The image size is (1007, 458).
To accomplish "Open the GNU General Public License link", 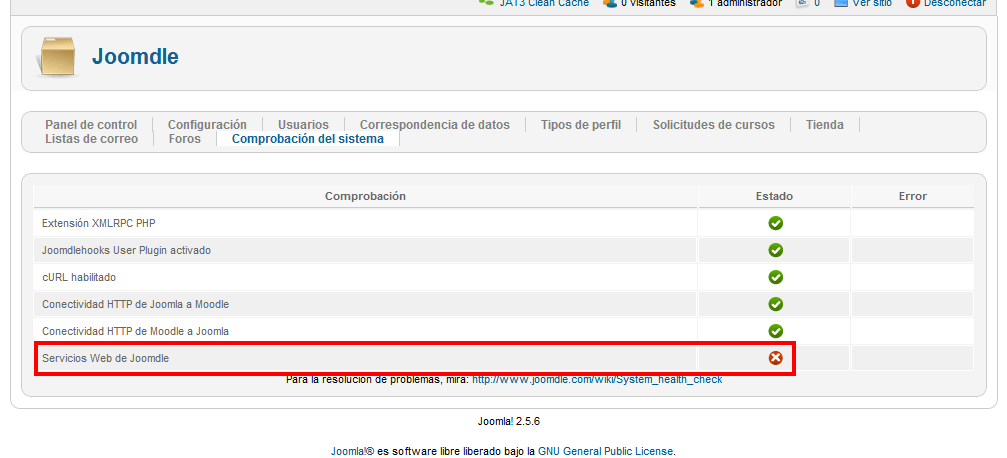I will tap(605, 451).
